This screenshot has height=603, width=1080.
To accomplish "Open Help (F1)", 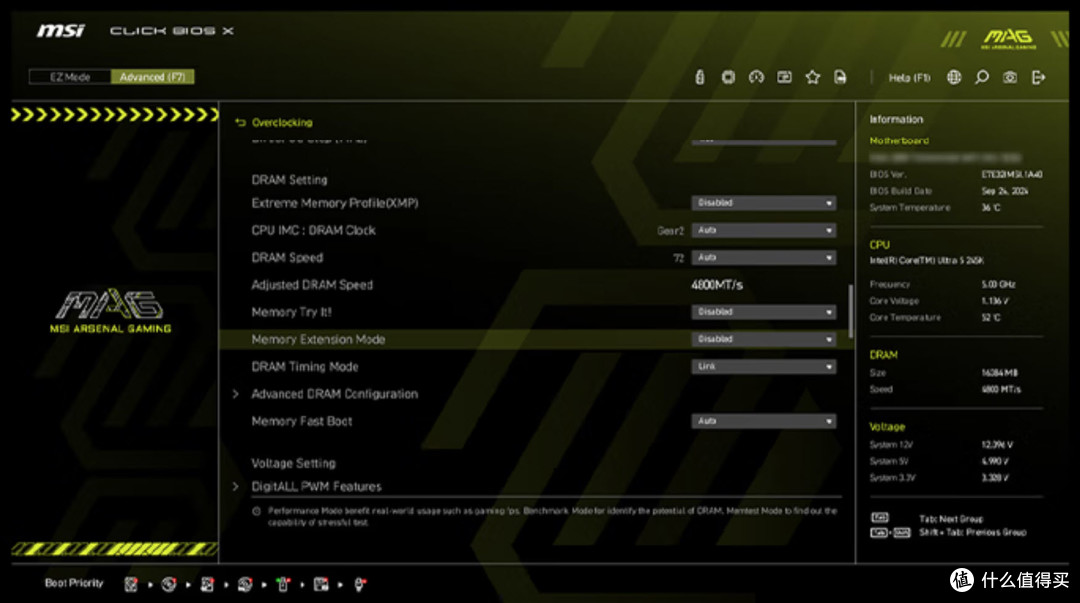I will click(909, 78).
